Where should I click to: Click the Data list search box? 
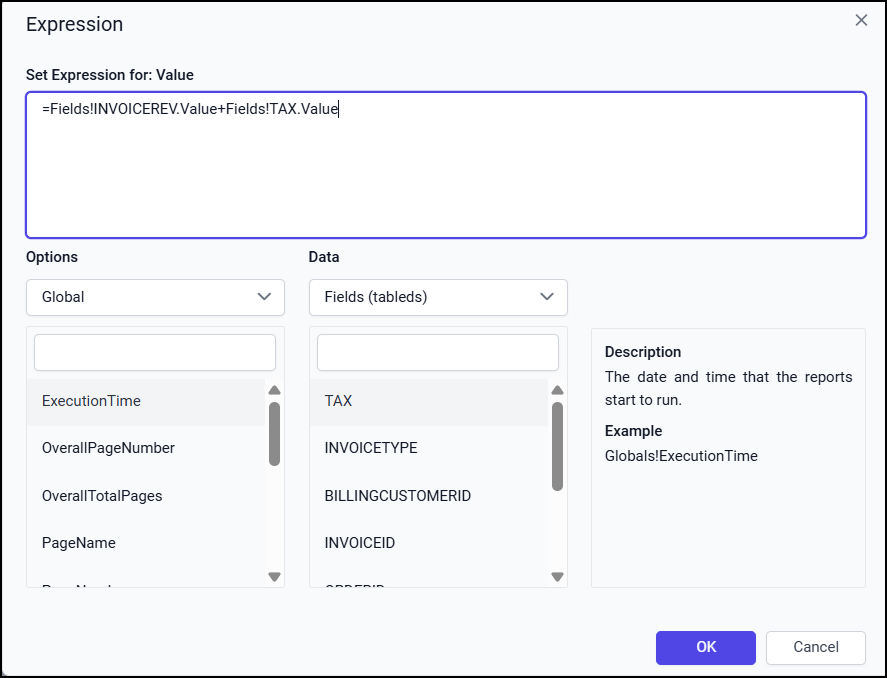pos(438,353)
